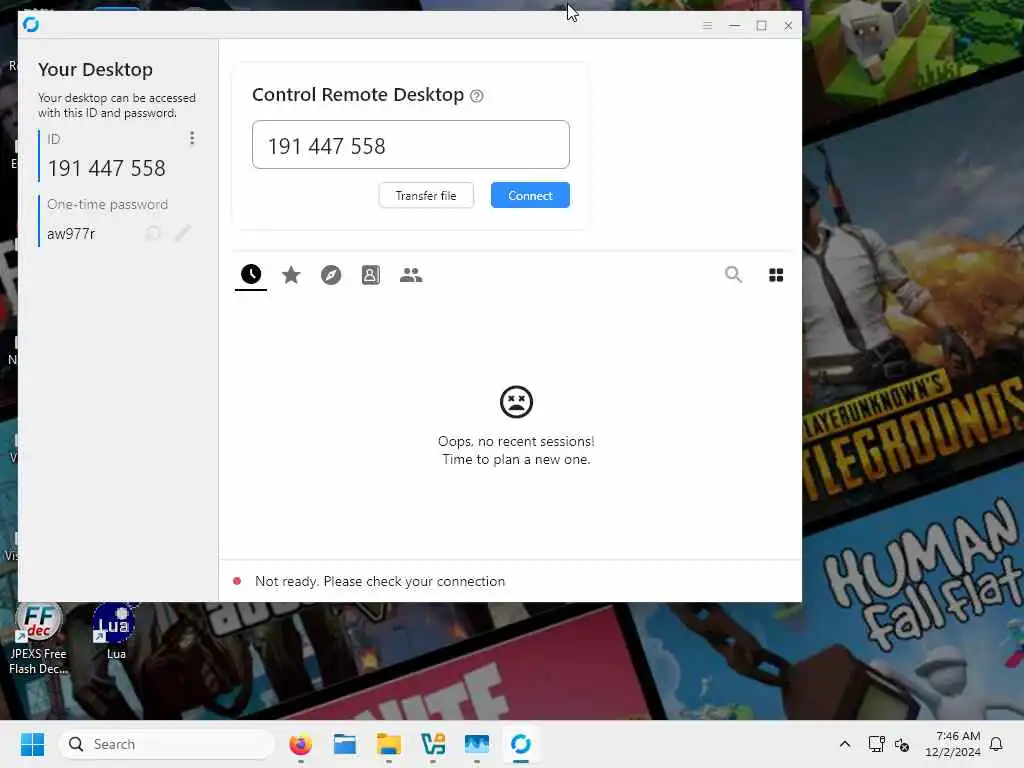This screenshot has height=768, width=1024.
Task: Click the 'Oops, no recent sessions!' message
Action: (516, 441)
